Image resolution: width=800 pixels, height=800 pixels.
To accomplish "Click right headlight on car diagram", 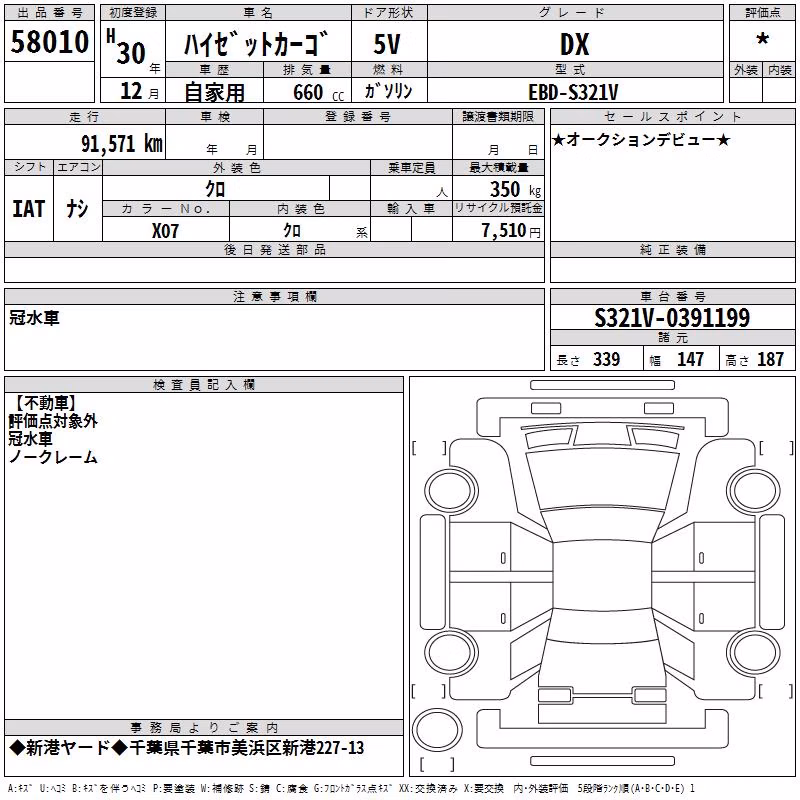I will pos(659,408).
